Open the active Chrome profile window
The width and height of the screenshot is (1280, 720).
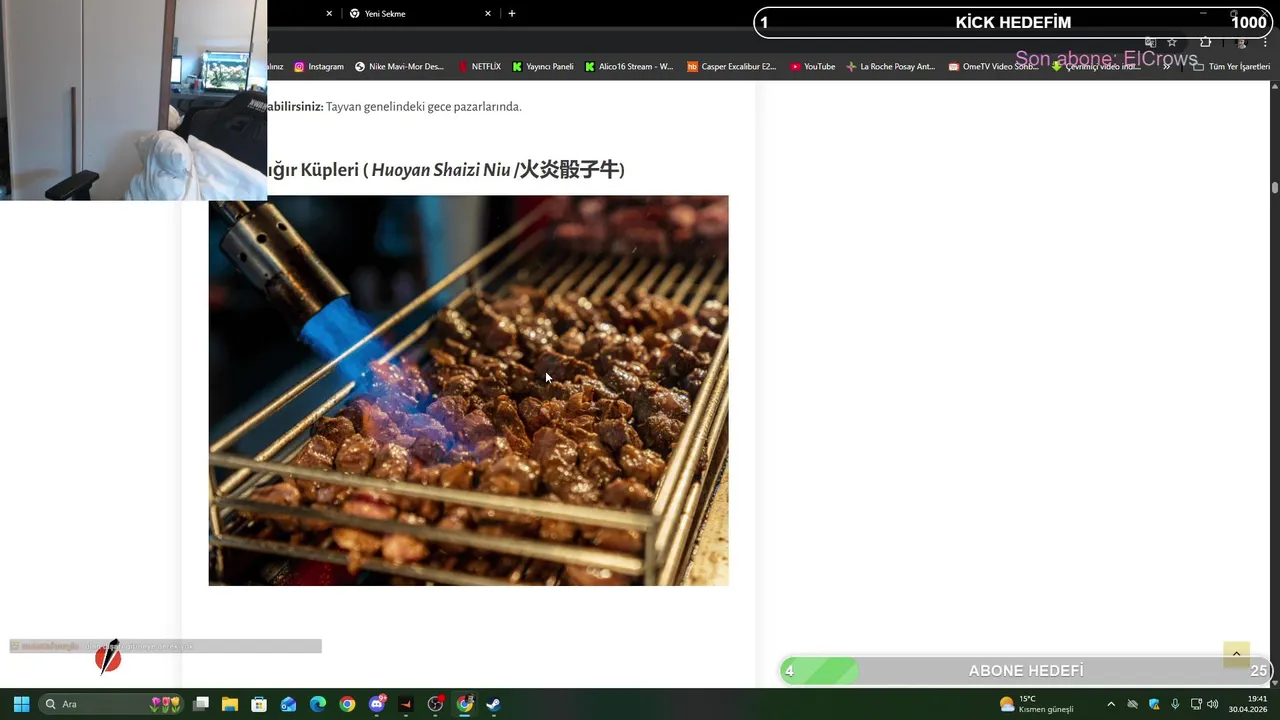click(x=465, y=704)
